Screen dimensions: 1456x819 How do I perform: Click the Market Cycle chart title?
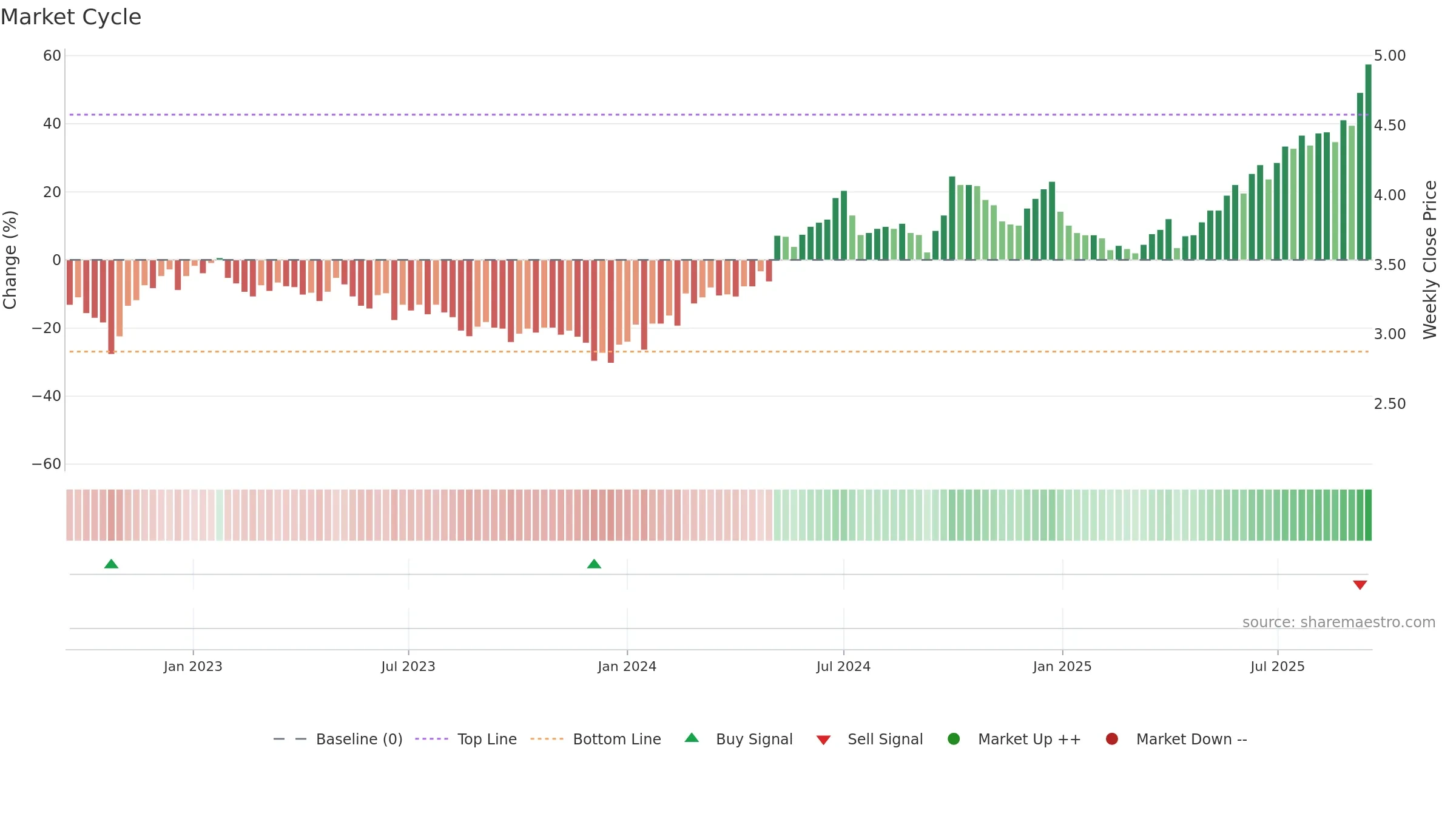(x=71, y=17)
